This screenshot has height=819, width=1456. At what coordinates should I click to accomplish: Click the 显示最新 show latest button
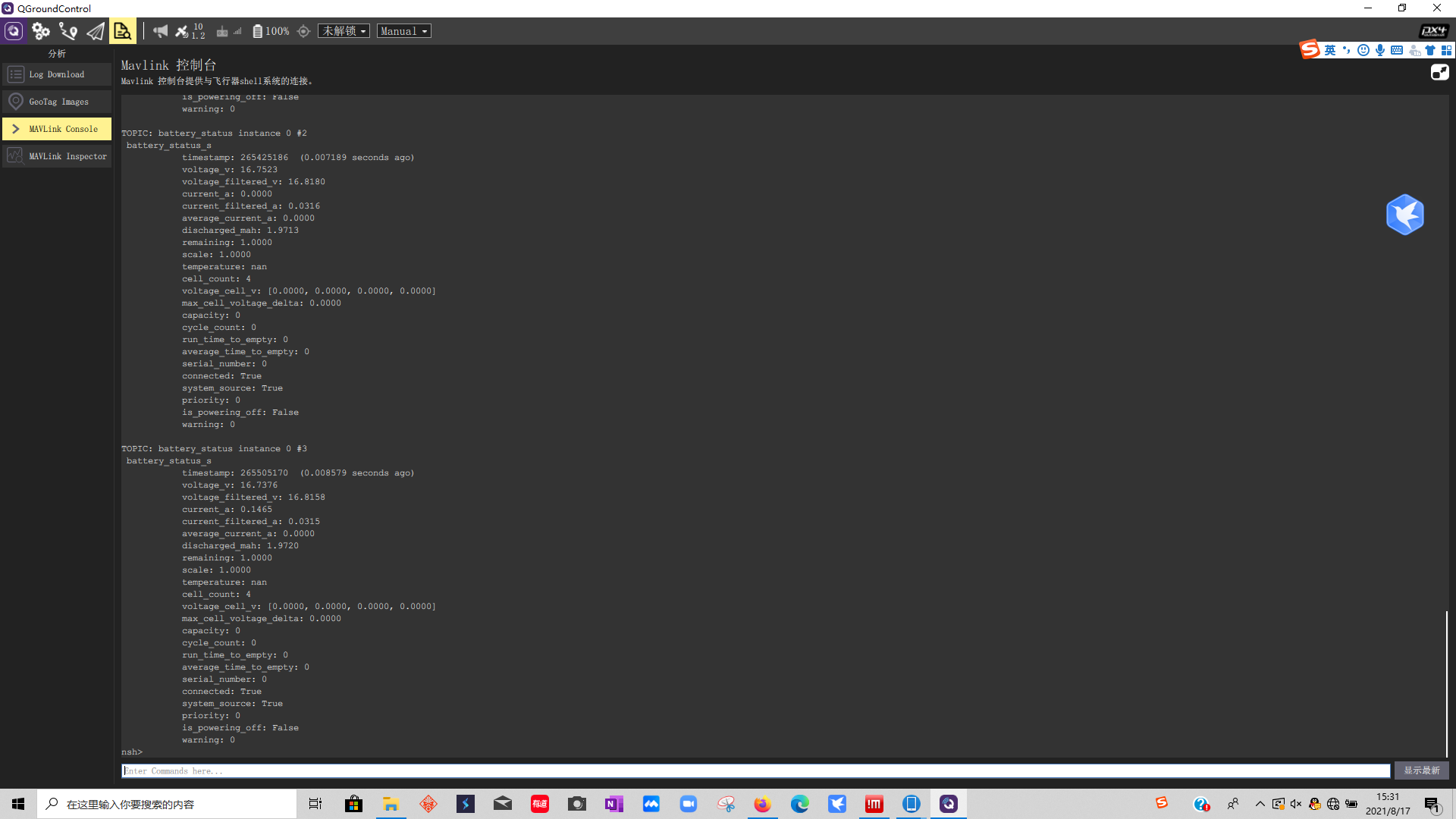pyautogui.click(x=1421, y=770)
